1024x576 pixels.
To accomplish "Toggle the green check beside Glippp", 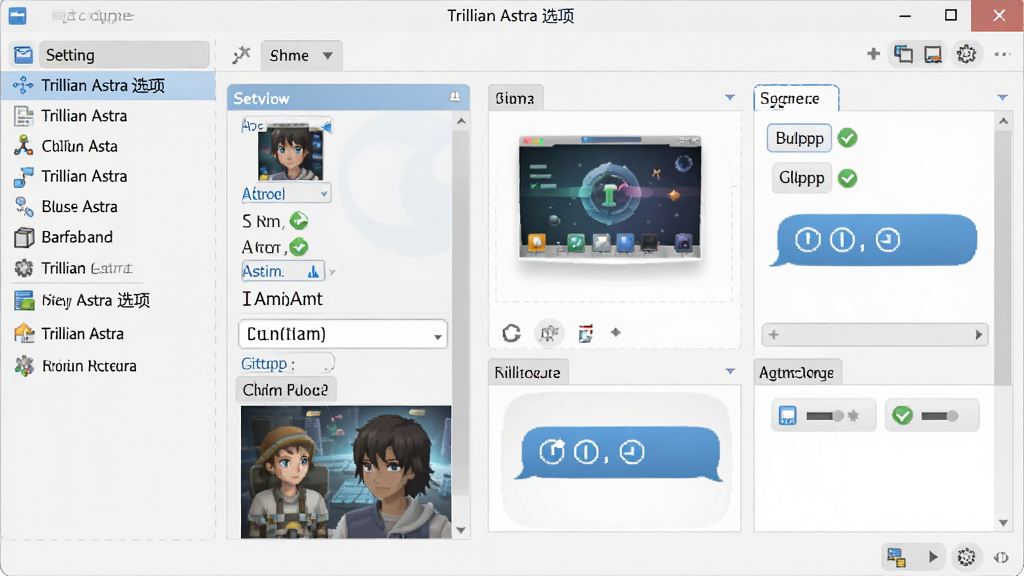I will [x=848, y=178].
